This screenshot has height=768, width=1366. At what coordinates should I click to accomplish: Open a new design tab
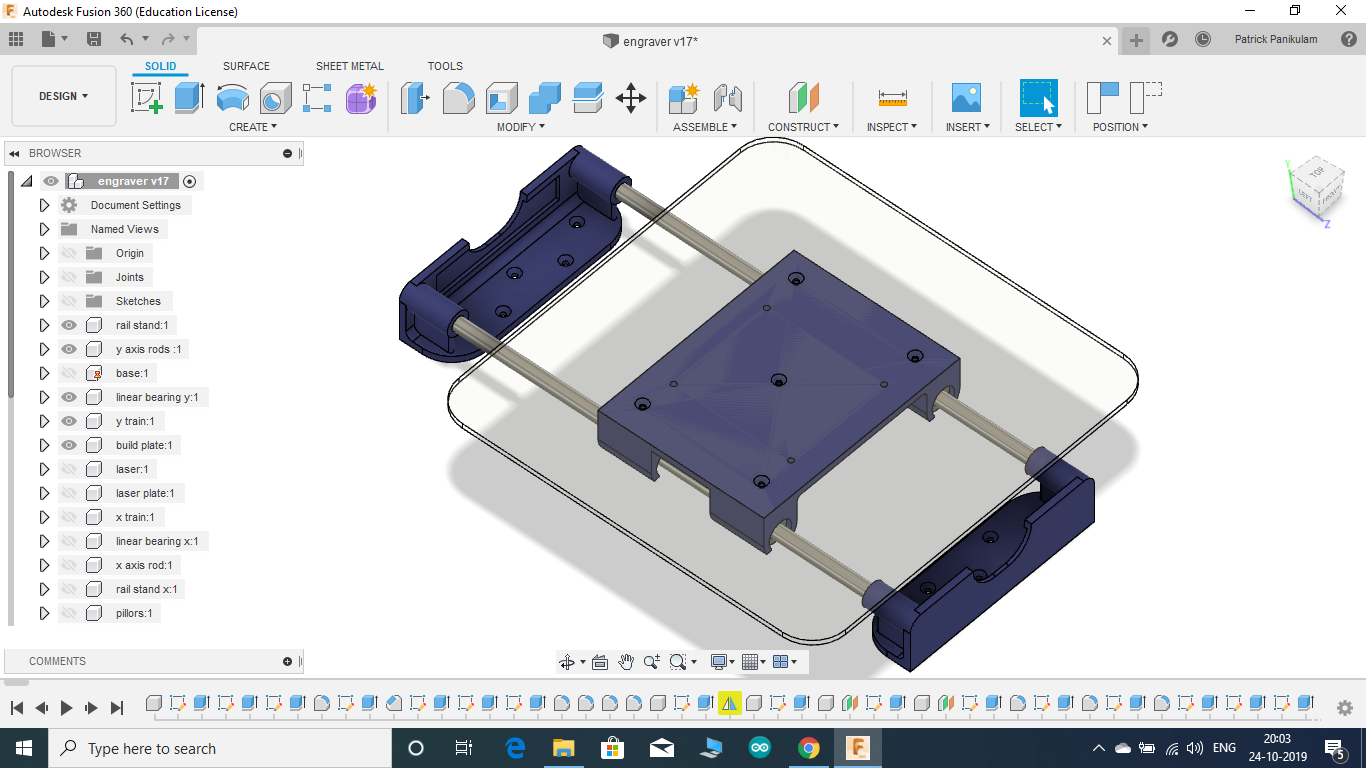point(1136,40)
